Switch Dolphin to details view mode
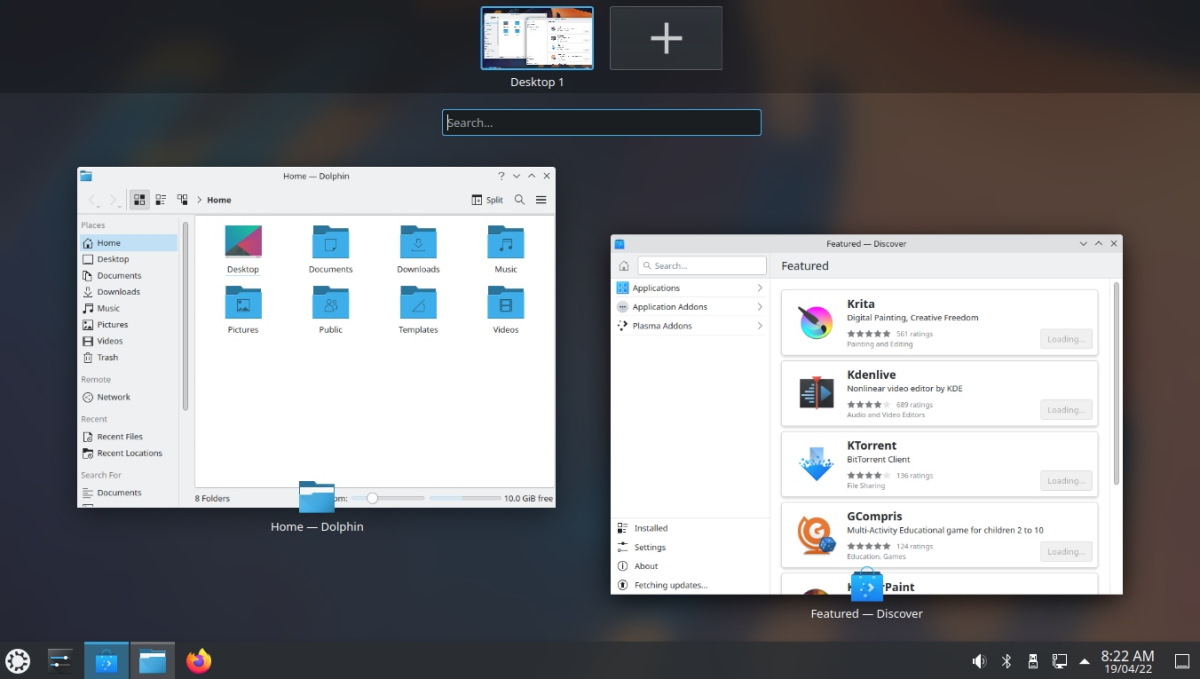This screenshot has width=1200, height=679. (x=161, y=199)
